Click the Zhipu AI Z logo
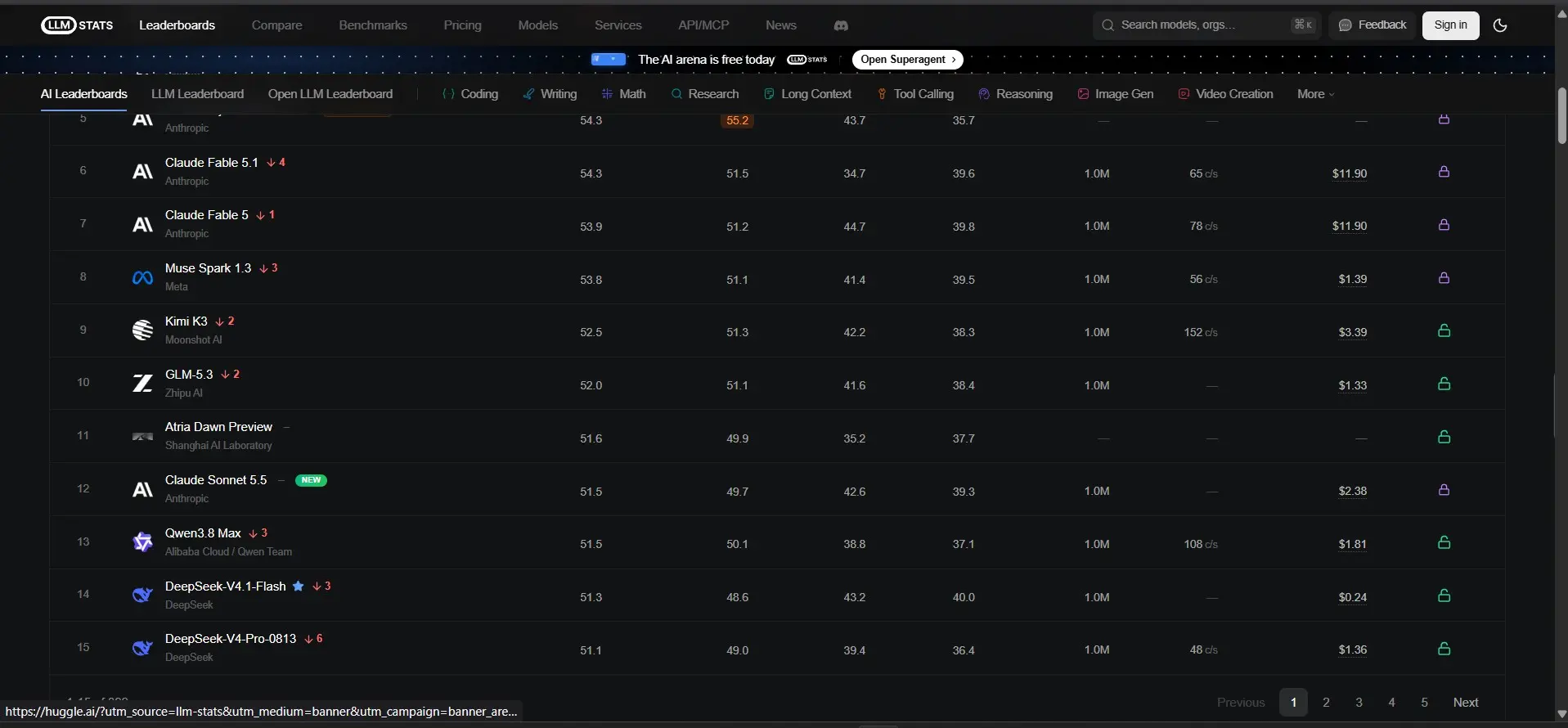The height and width of the screenshot is (728, 1568). click(x=142, y=383)
